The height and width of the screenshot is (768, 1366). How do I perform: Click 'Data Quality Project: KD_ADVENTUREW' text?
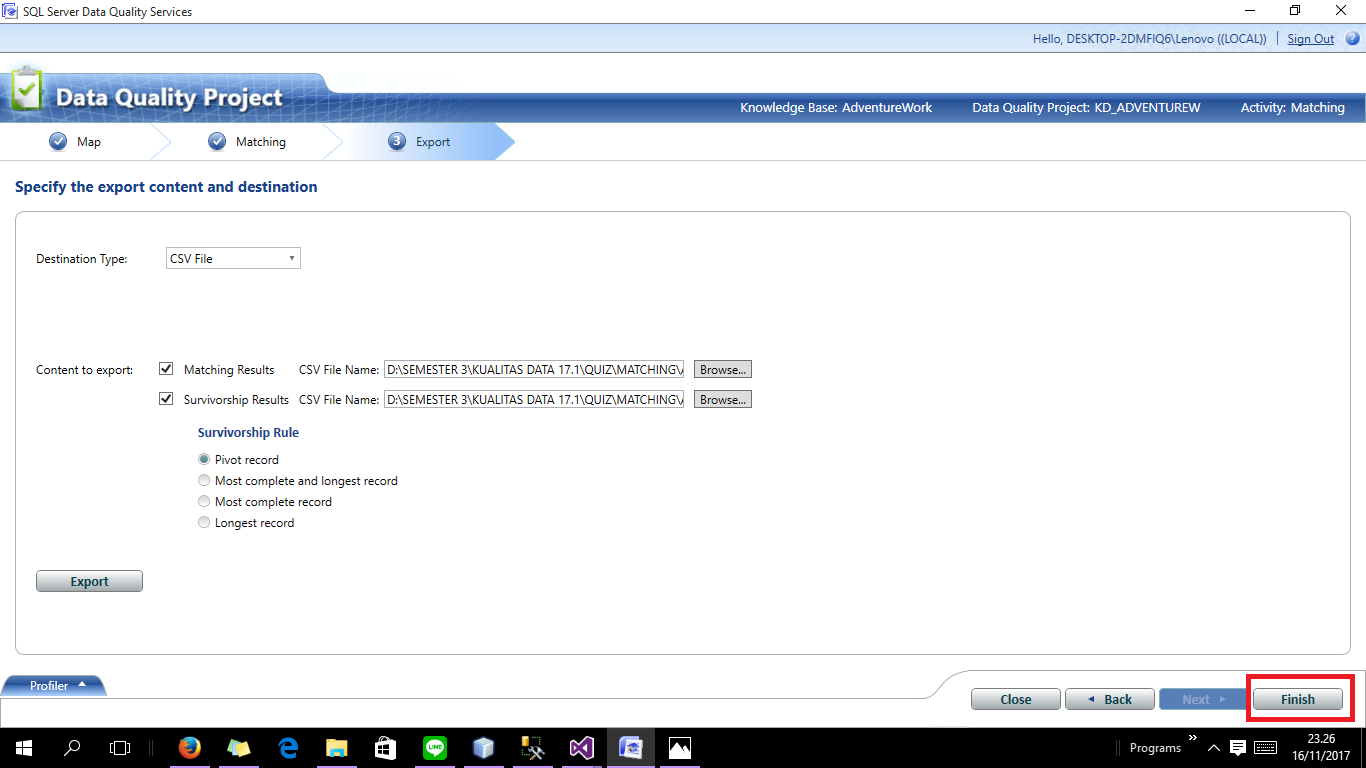[1086, 107]
